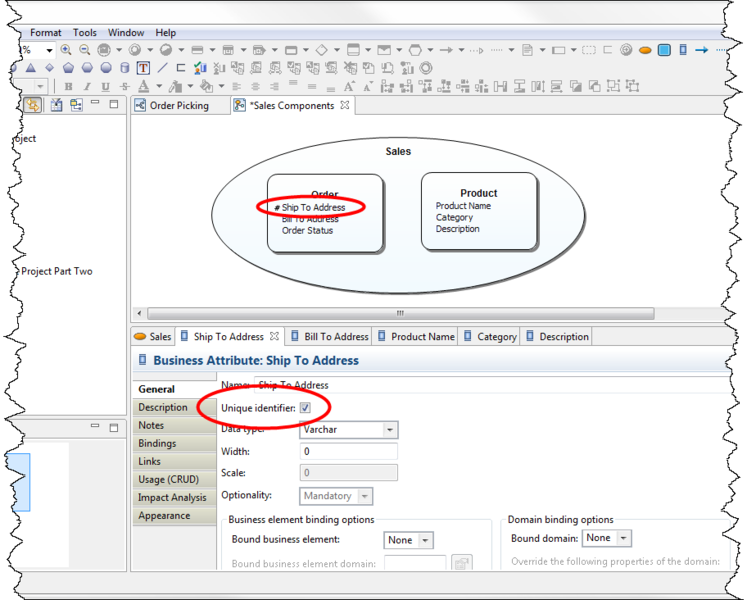Click the Underline formatting icon

105,86
